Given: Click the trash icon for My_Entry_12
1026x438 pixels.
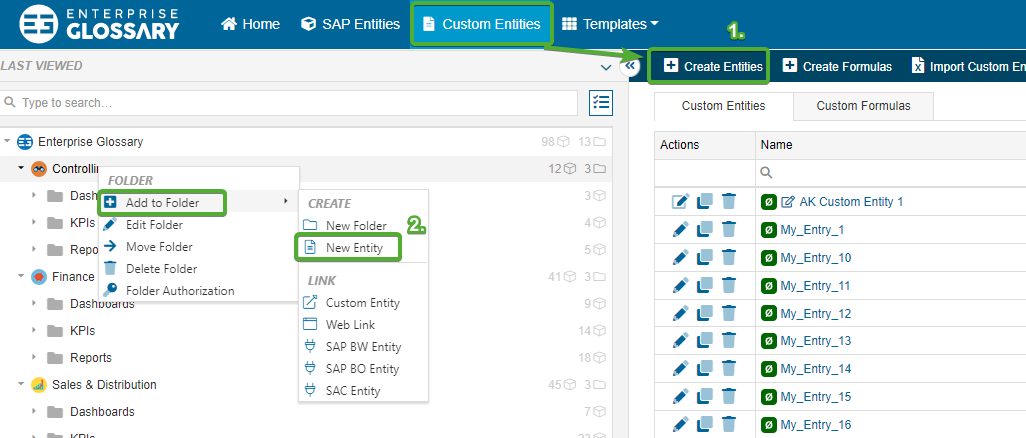Looking at the screenshot, I should pyautogui.click(x=729, y=314).
